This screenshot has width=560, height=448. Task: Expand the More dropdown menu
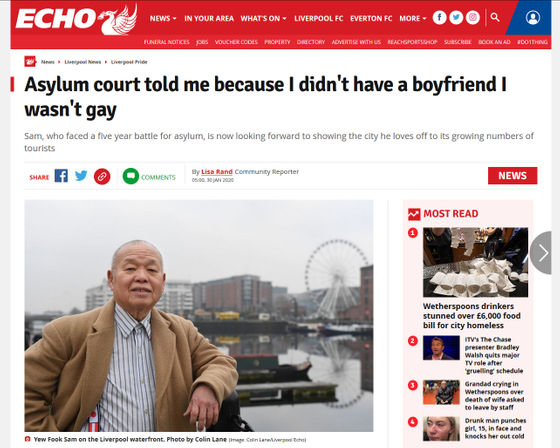click(x=413, y=19)
